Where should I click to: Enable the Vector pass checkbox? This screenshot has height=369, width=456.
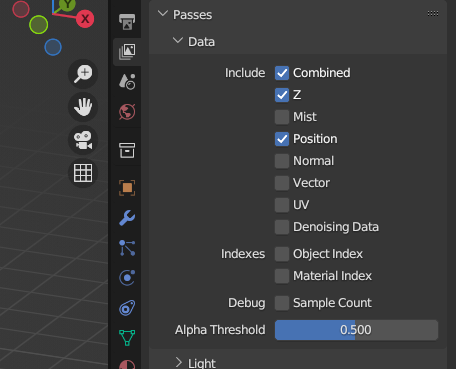[282, 183]
